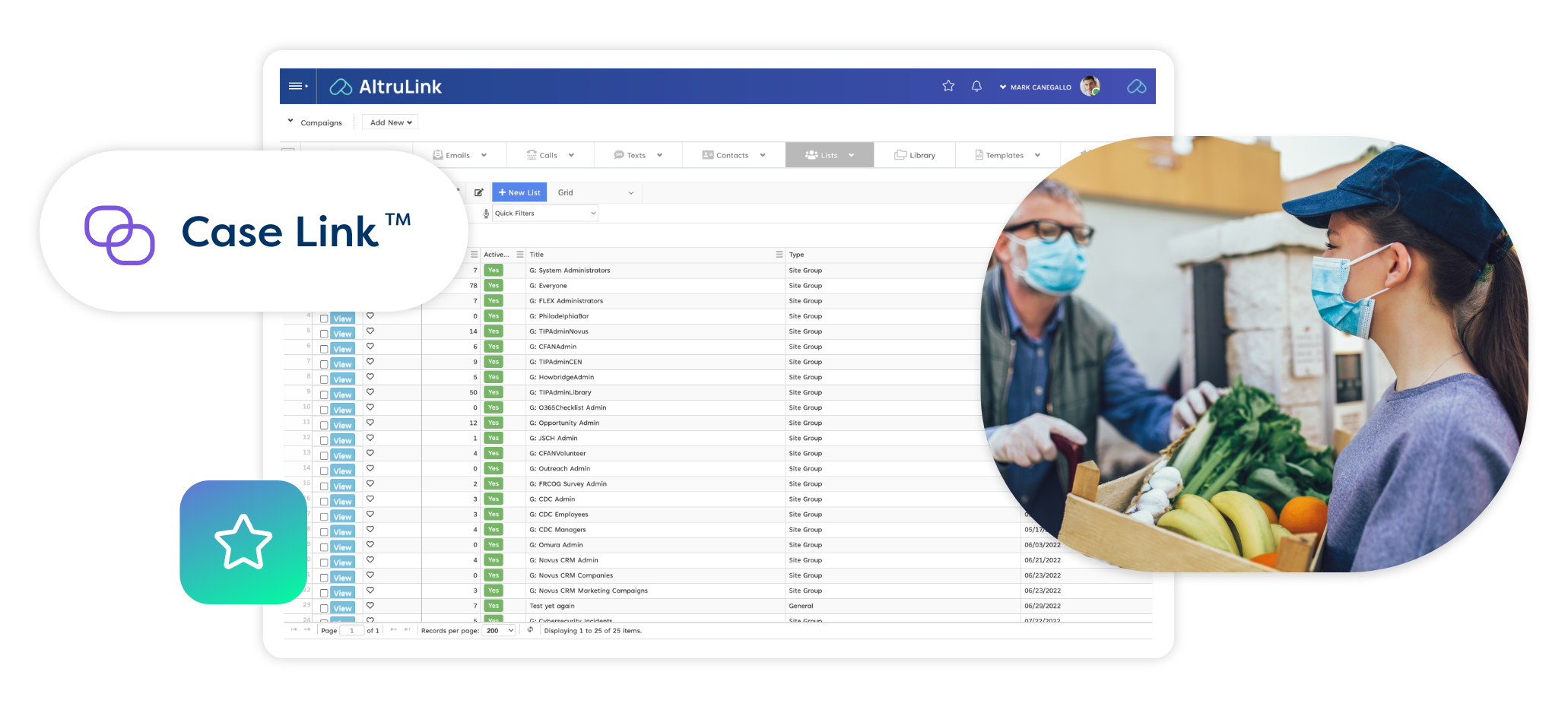This screenshot has height=716, width=1568.
Task: Check the G: CFANVolunteer row checkbox
Action: [324, 456]
